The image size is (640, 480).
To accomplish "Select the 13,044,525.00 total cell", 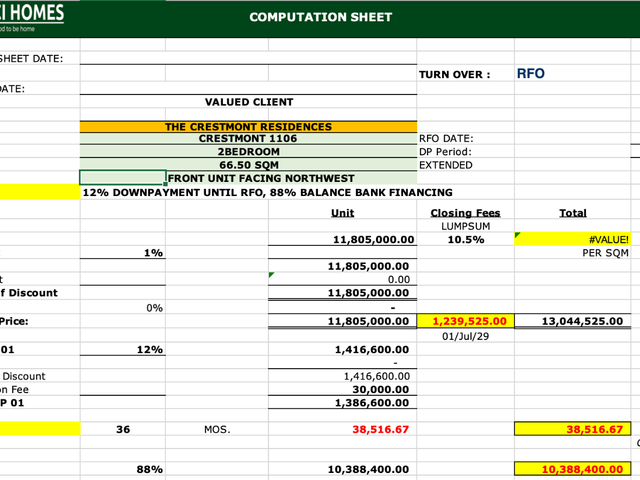I will click(x=572, y=321).
